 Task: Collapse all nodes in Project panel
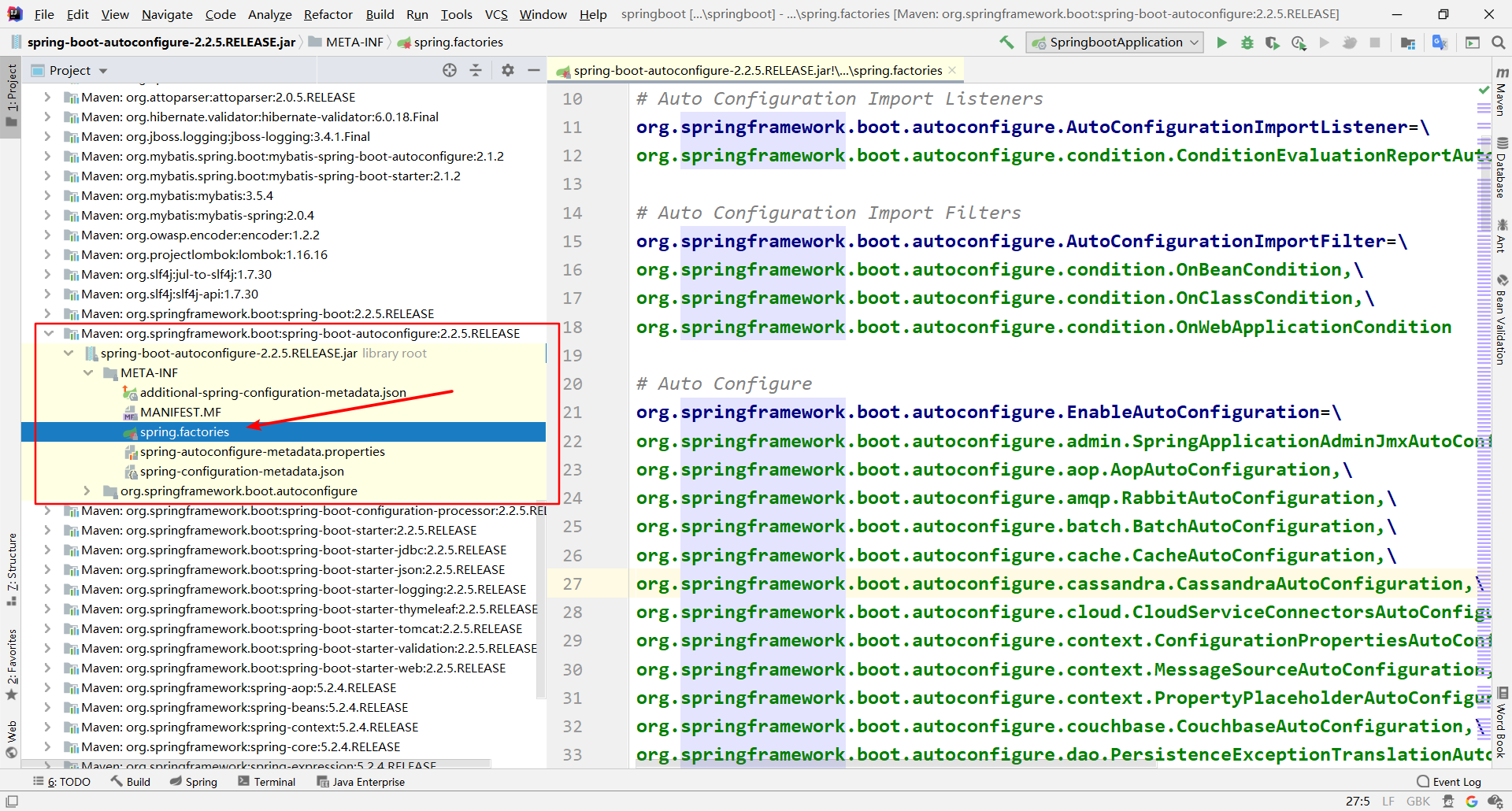pos(476,70)
